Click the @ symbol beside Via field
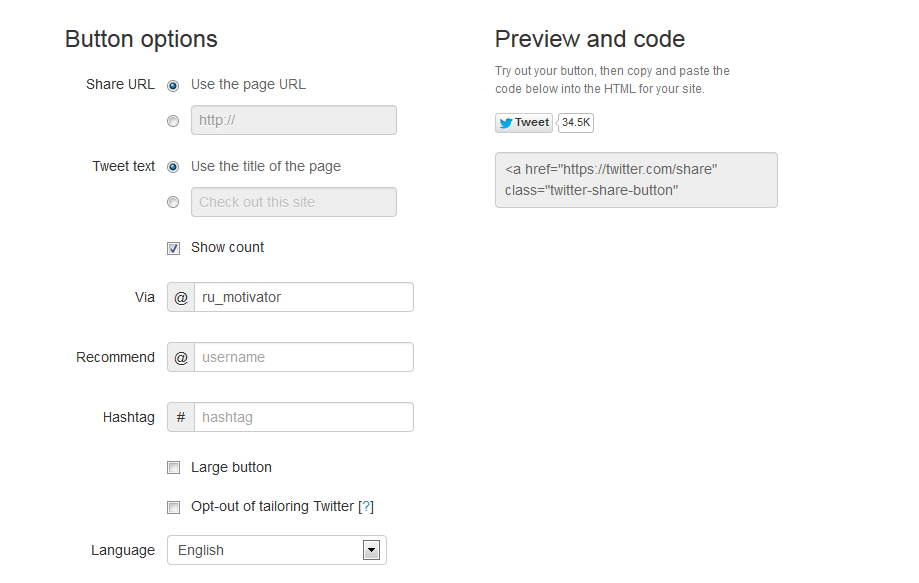 181,297
